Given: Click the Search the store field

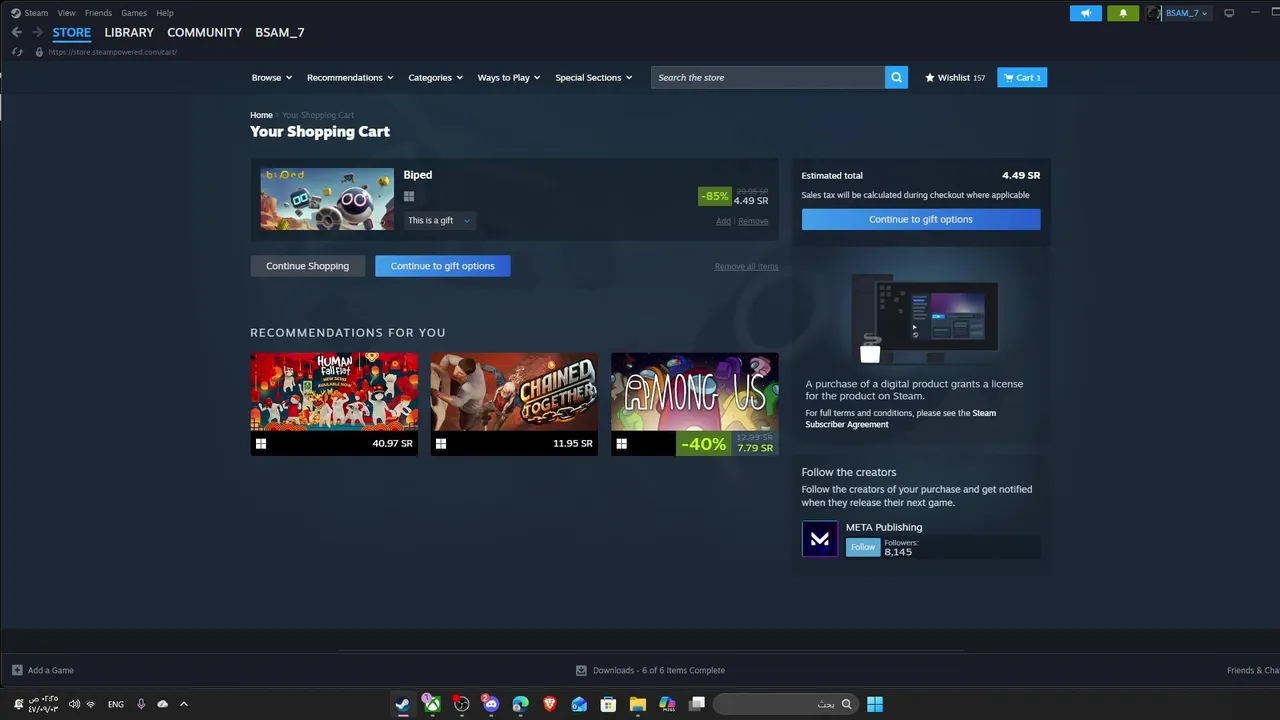Looking at the screenshot, I should coord(768,77).
